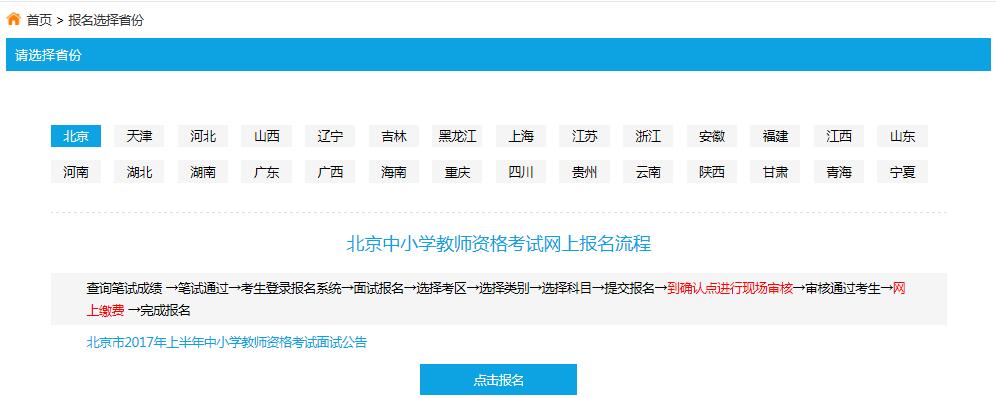Select 甘肃 province
Screen dimensions: 996x398
click(x=776, y=172)
